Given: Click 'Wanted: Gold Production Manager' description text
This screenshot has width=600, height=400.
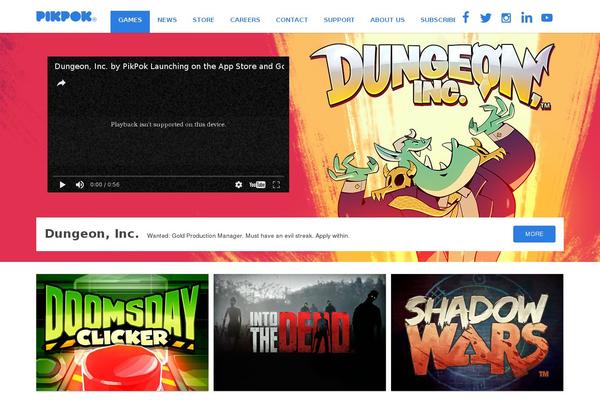Looking at the screenshot, I should [x=248, y=236].
